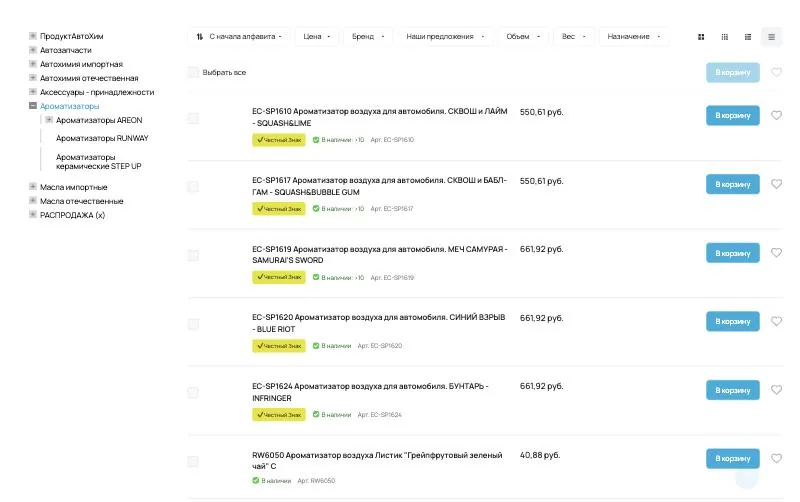The image size is (800, 502).
Task: Click the 661,92 руб. price of EC-SP1624
Action: pyautogui.click(x=541, y=386)
